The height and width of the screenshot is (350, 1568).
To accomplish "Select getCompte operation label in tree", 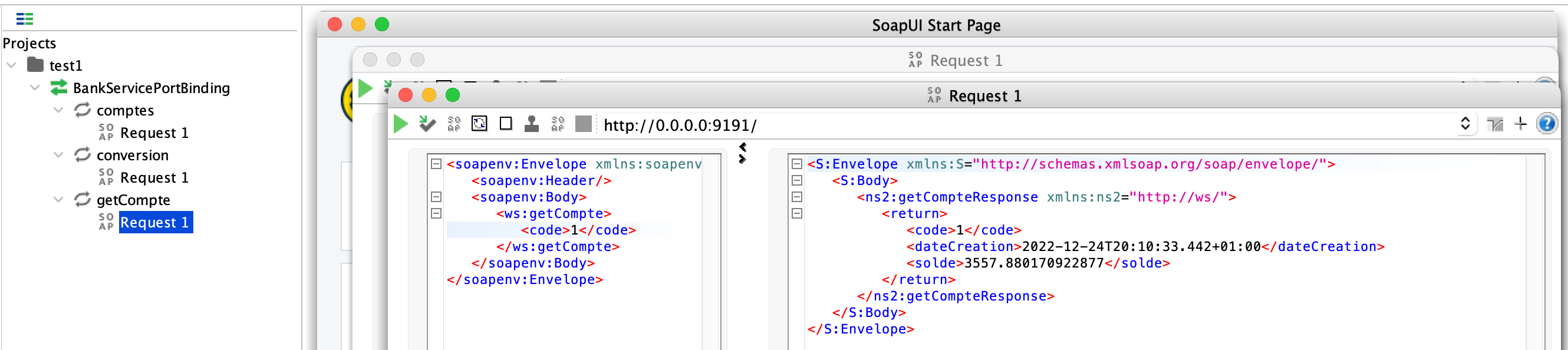I will click(x=133, y=200).
